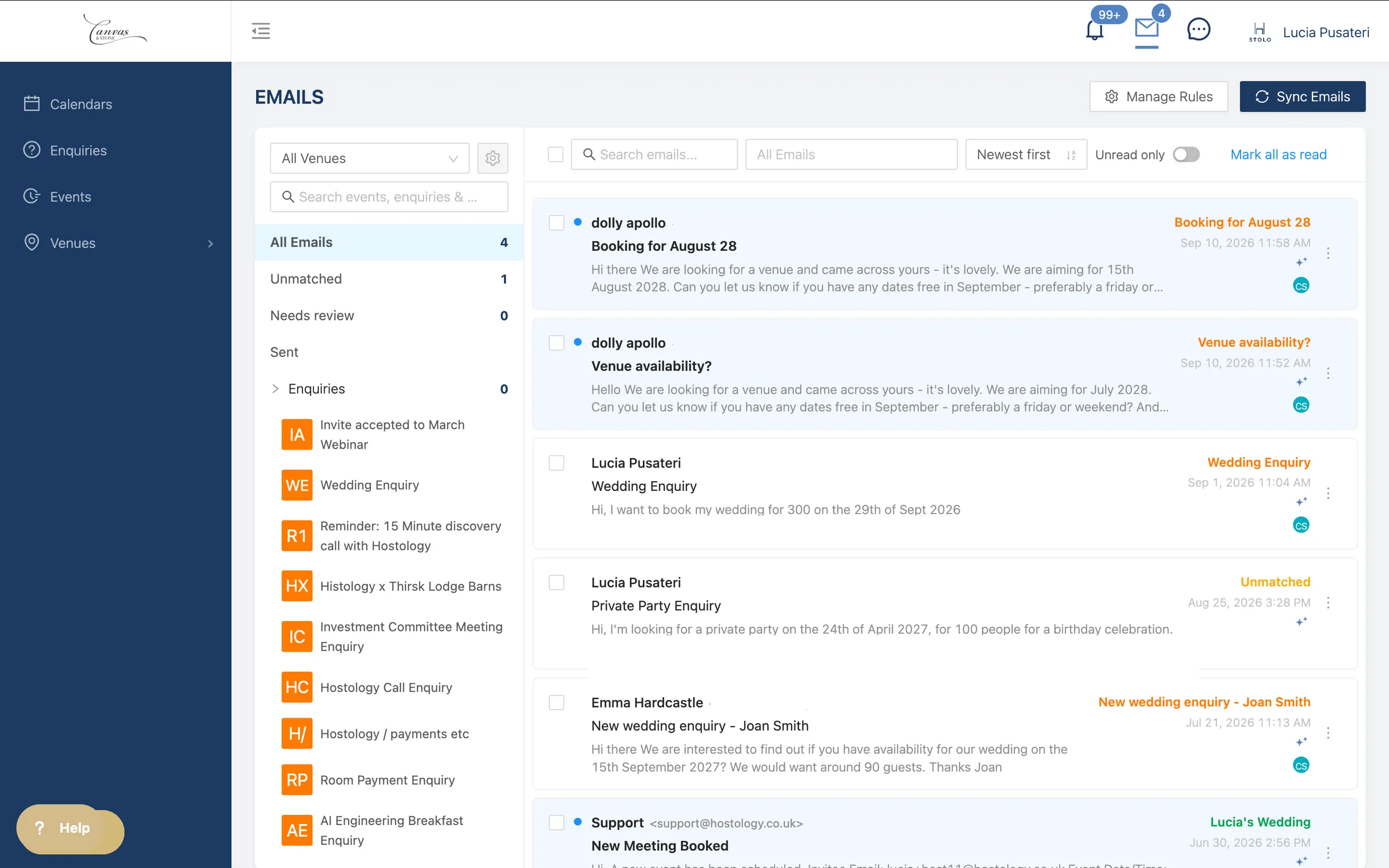1389x868 pixels.
Task: Toggle the Unread only switch
Action: [x=1186, y=154]
